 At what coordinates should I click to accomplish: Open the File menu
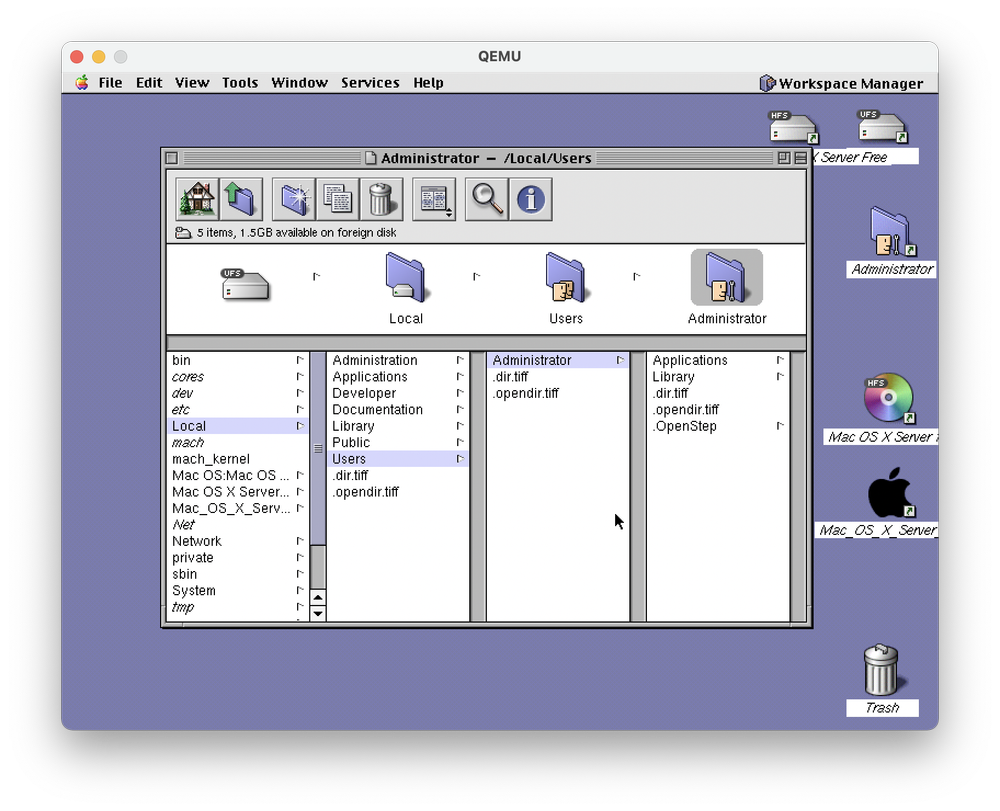[110, 83]
